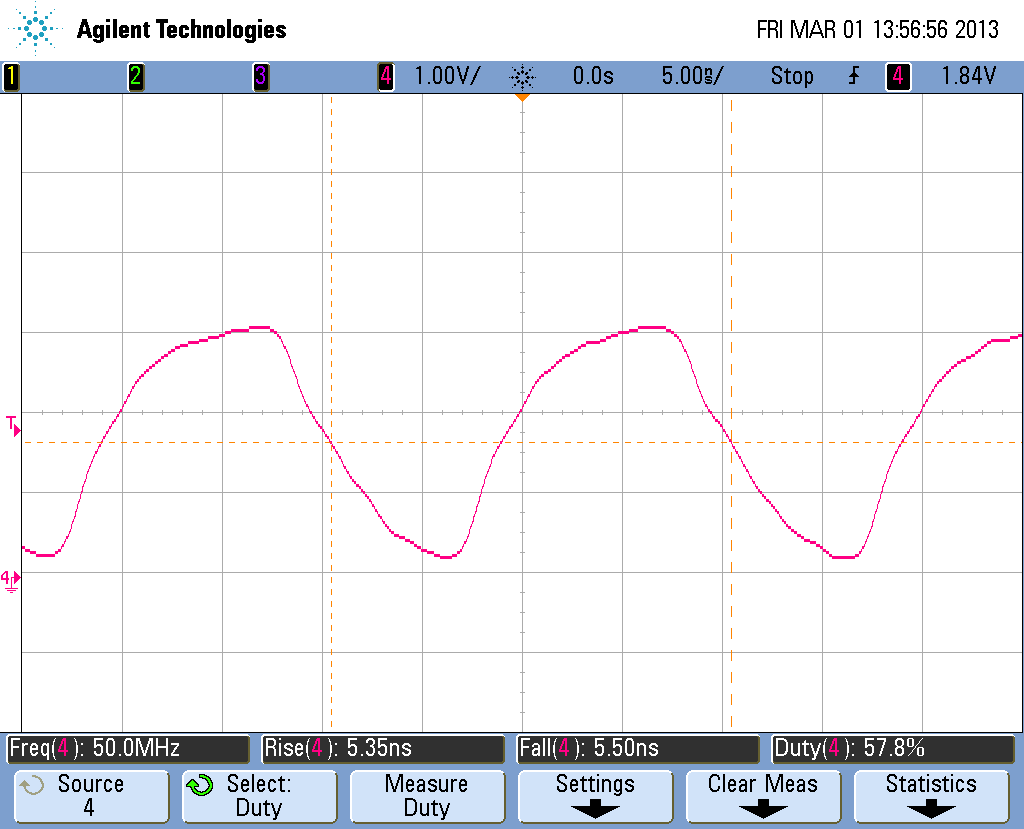Select channel 3 indicator
This screenshot has width=1024, height=829.
261,76
